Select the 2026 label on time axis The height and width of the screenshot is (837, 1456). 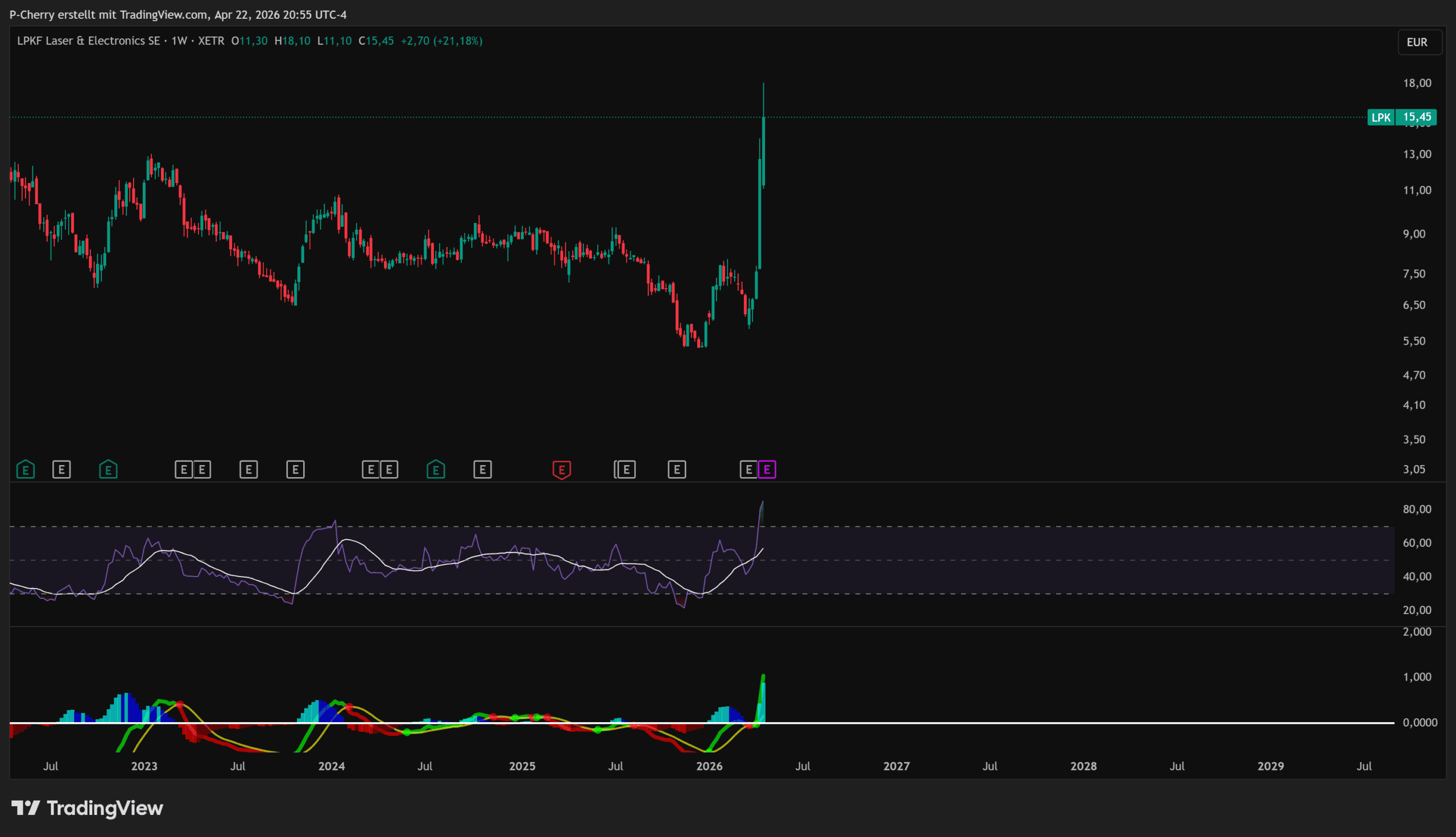pos(709,766)
